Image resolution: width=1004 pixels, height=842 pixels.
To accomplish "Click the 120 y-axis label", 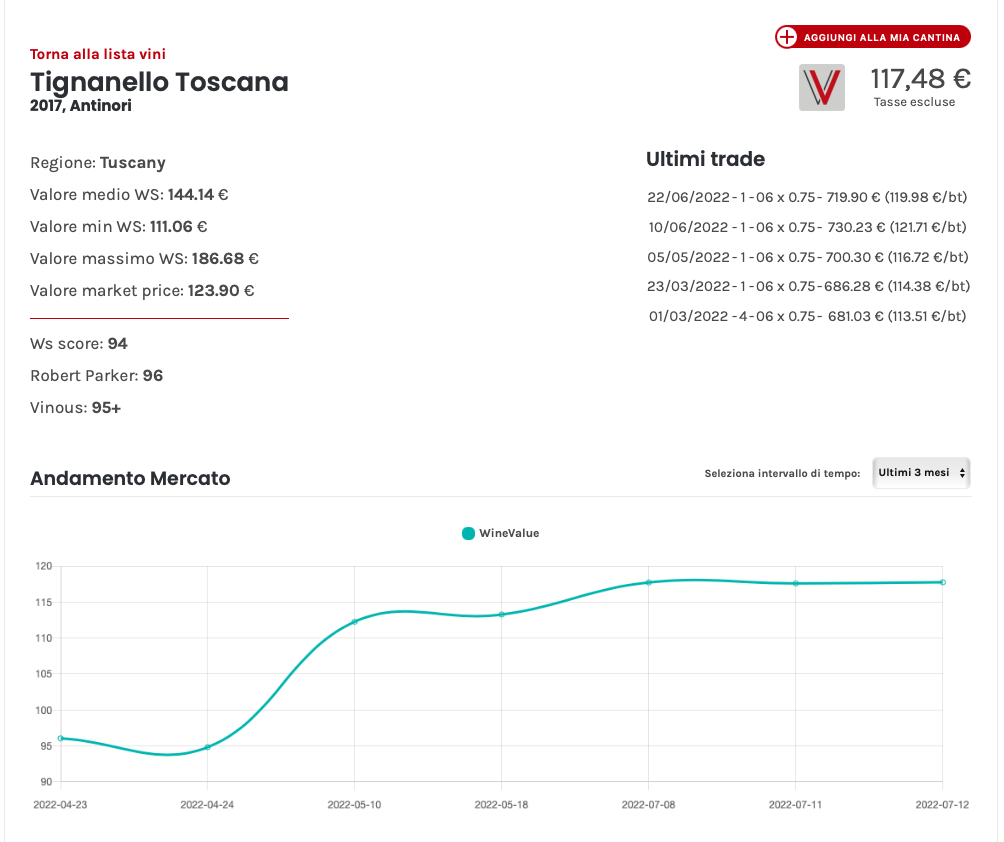I will [x=44, y=566].
